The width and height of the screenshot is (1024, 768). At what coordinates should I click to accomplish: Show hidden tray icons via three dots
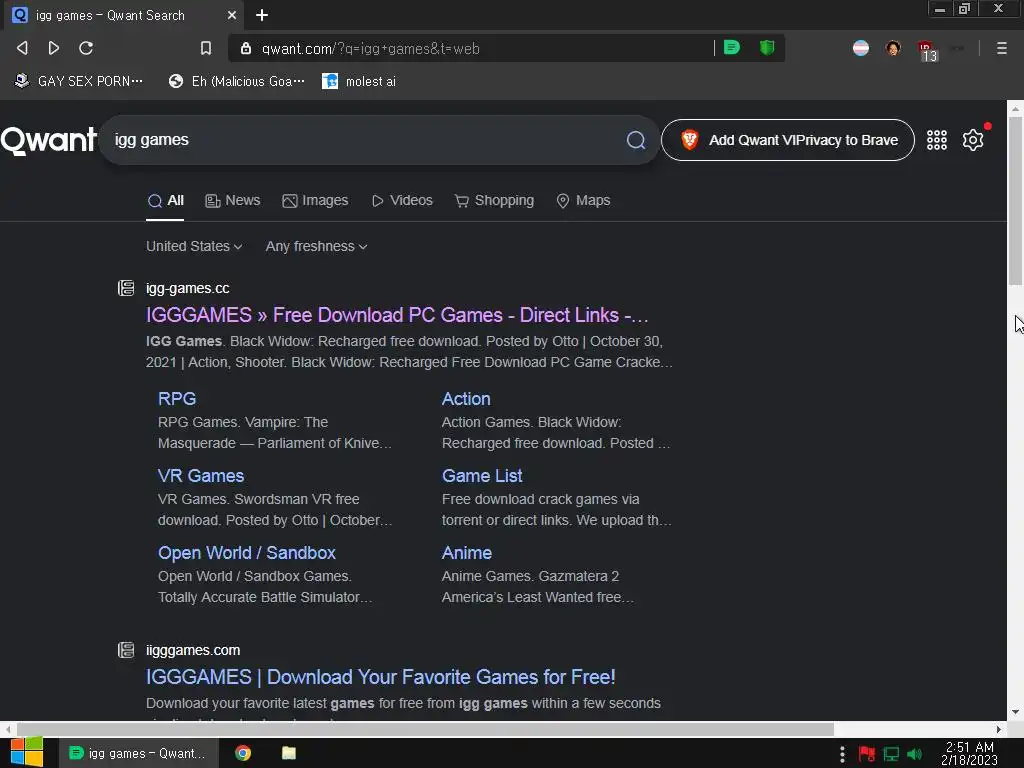842,754
